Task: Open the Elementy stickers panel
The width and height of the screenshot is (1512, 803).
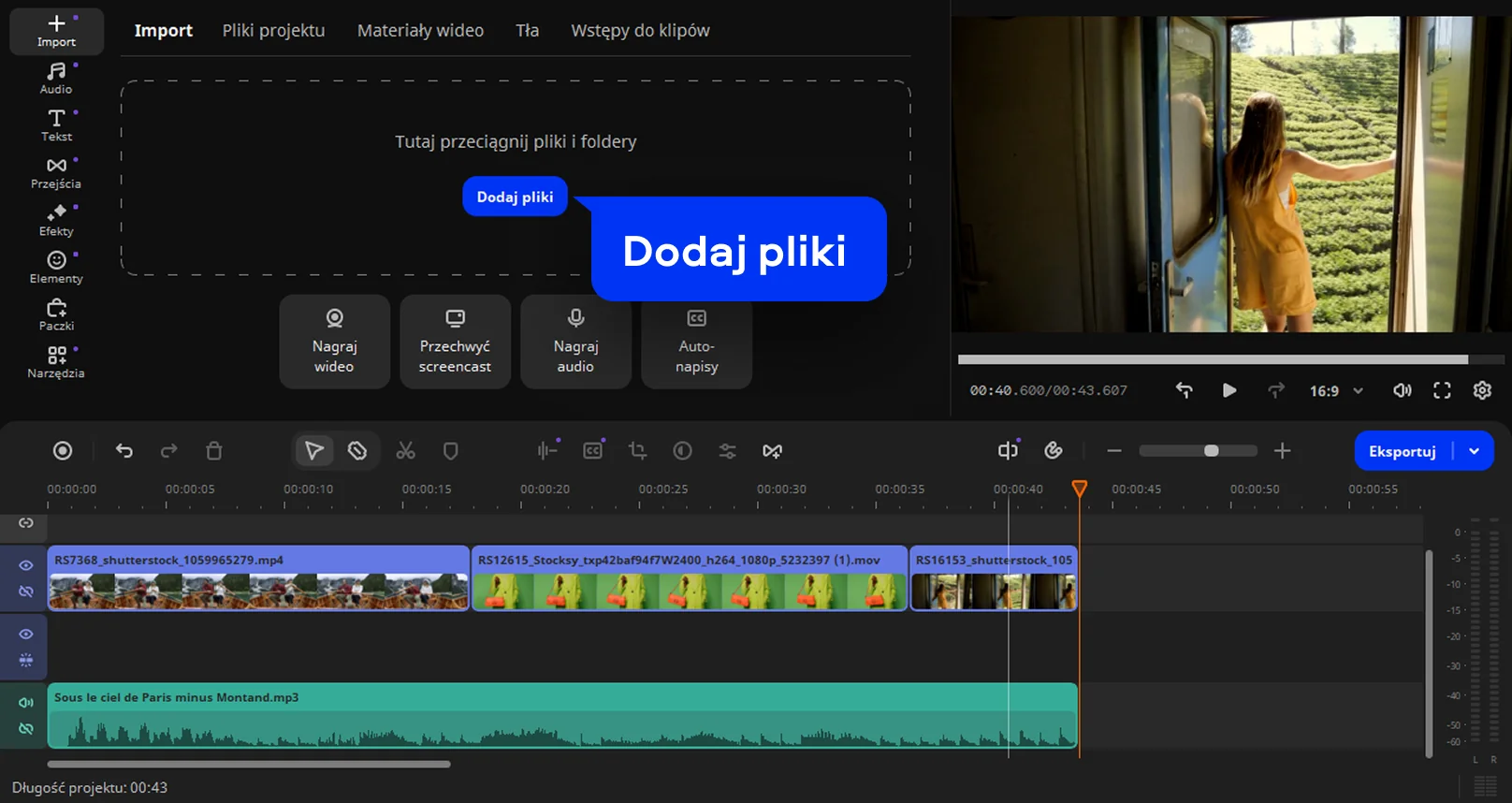Action: tap(56, 267)
